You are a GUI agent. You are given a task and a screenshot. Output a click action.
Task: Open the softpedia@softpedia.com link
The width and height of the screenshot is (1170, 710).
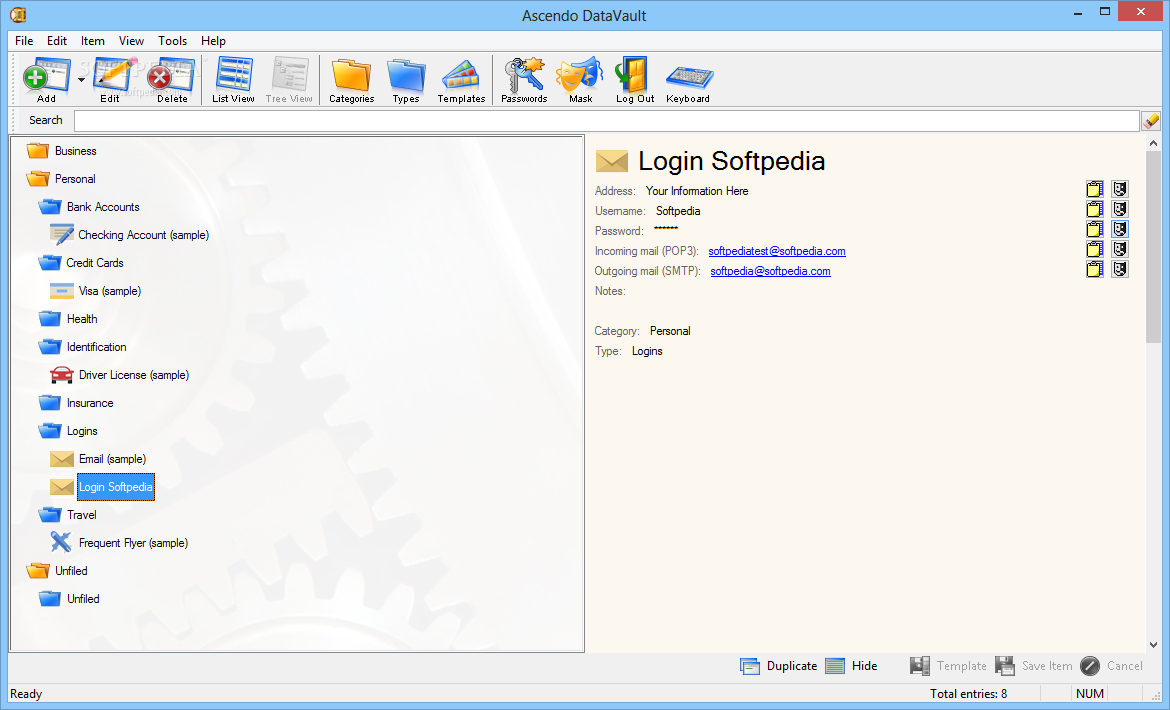[x=770, y=271]
